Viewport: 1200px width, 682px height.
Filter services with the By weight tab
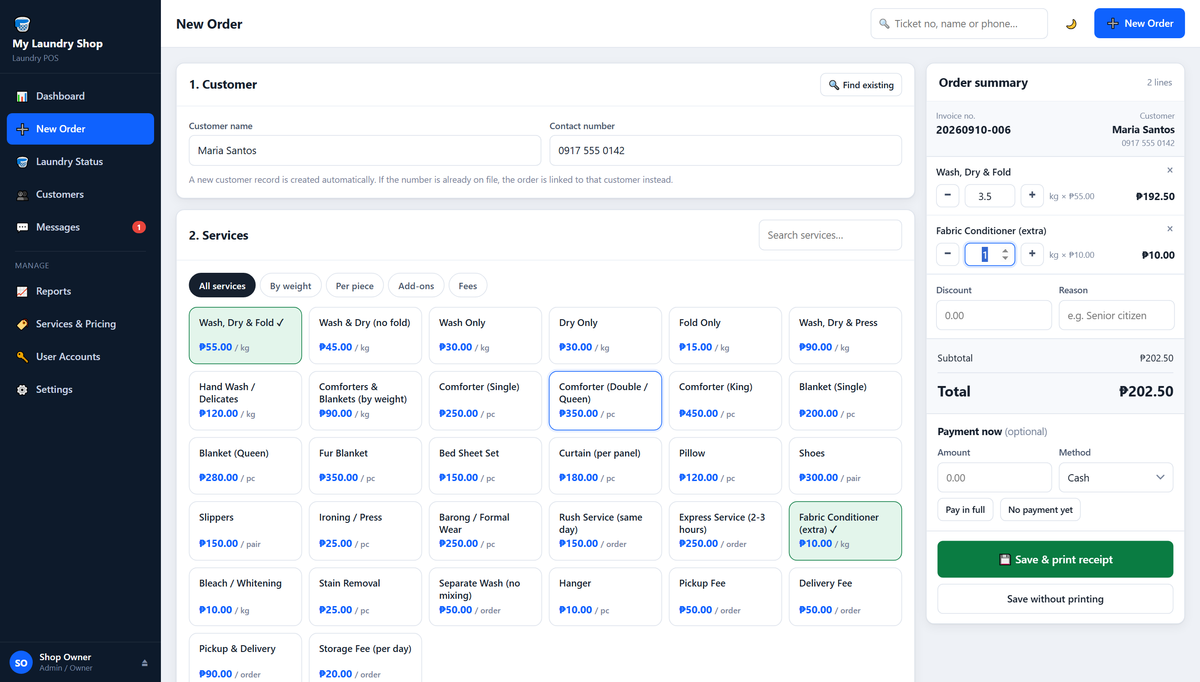pyautogui.click(x=290, y=286)
